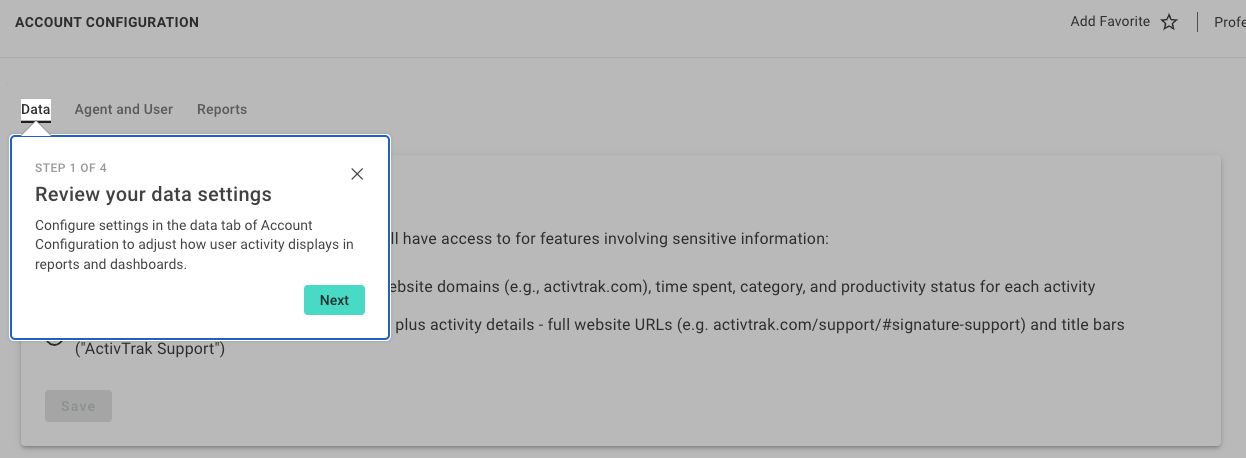The width and height of the screenshot is (1246, 458).
Task: Click the ACCOUNT CONFIGURATION page title
Action: point(107,22)
